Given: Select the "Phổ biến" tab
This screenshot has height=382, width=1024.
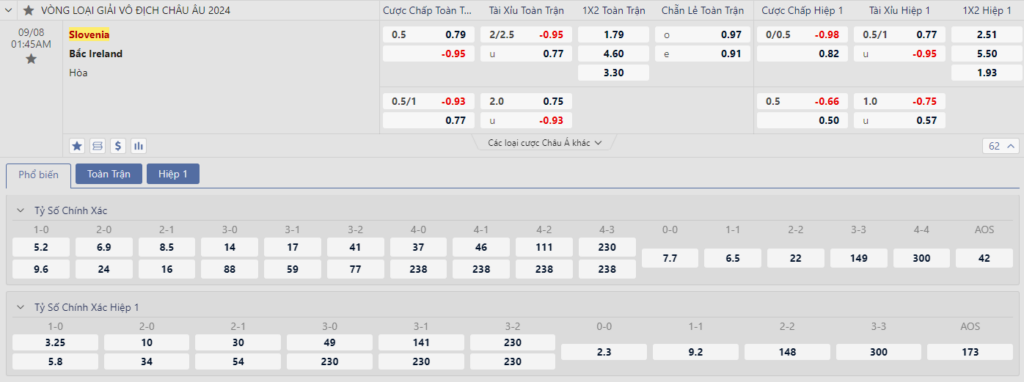Looking at the screenshot, I should (38, 175).
